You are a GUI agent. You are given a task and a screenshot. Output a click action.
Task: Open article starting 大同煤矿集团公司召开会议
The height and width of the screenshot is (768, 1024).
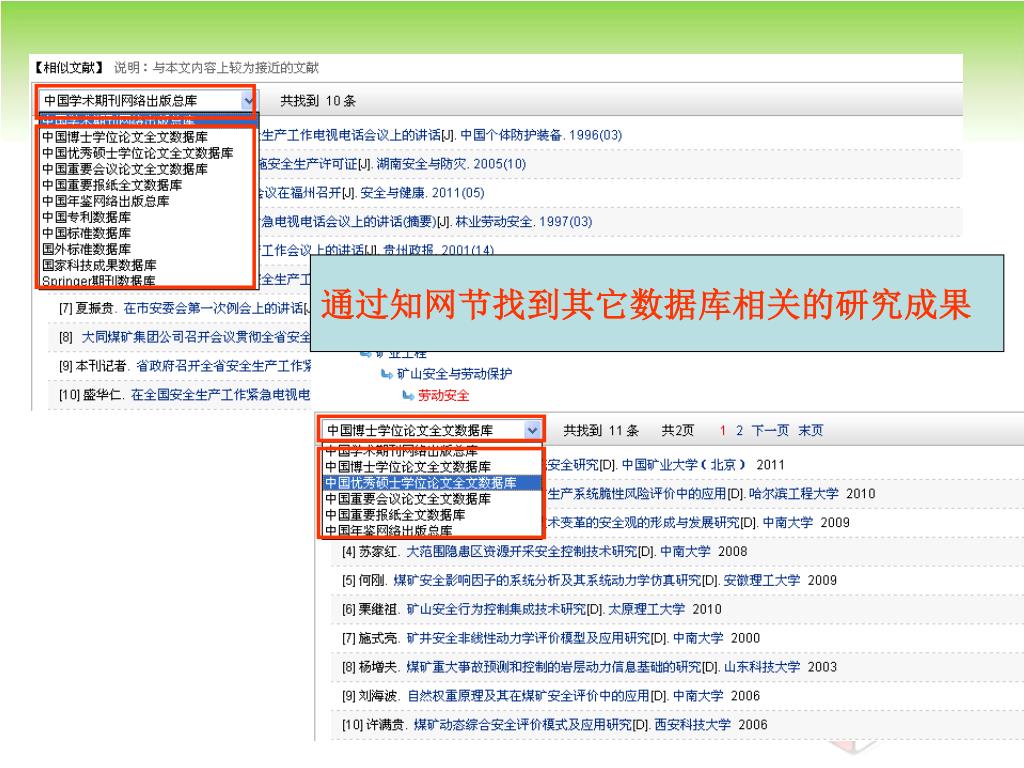[x=196, y=337]
